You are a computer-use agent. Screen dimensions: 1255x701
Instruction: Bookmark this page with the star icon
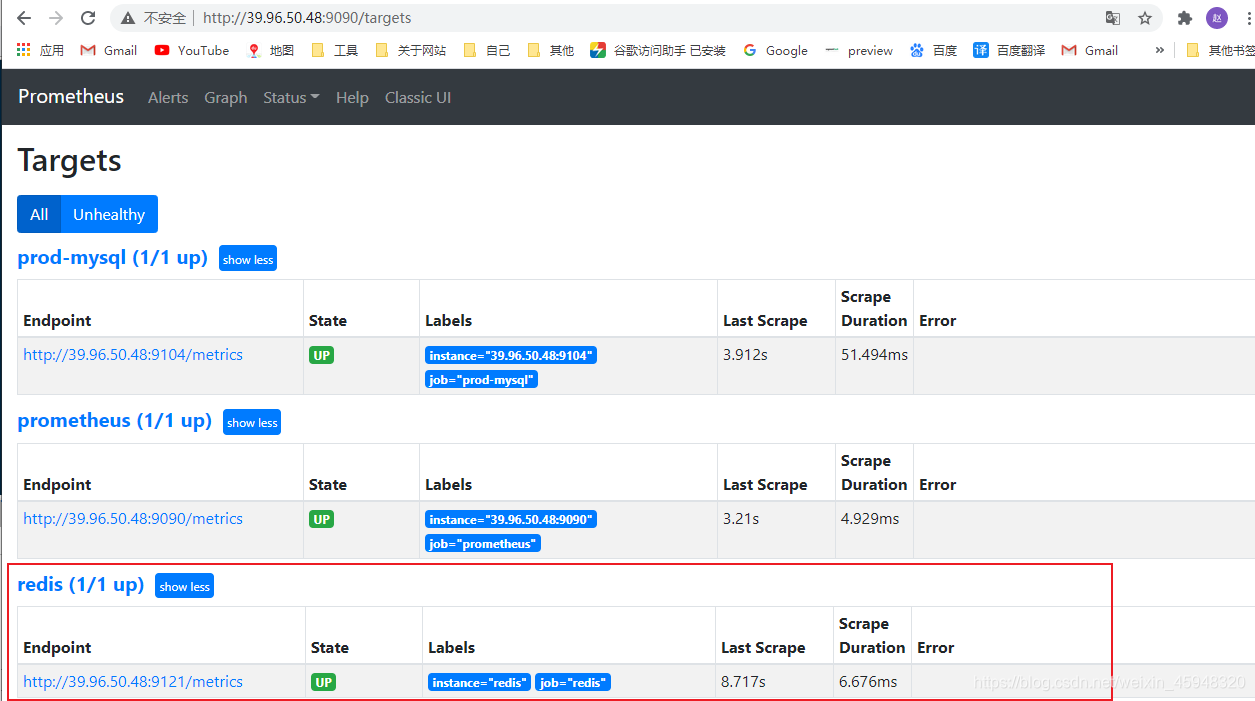(x=1145, y=18)
